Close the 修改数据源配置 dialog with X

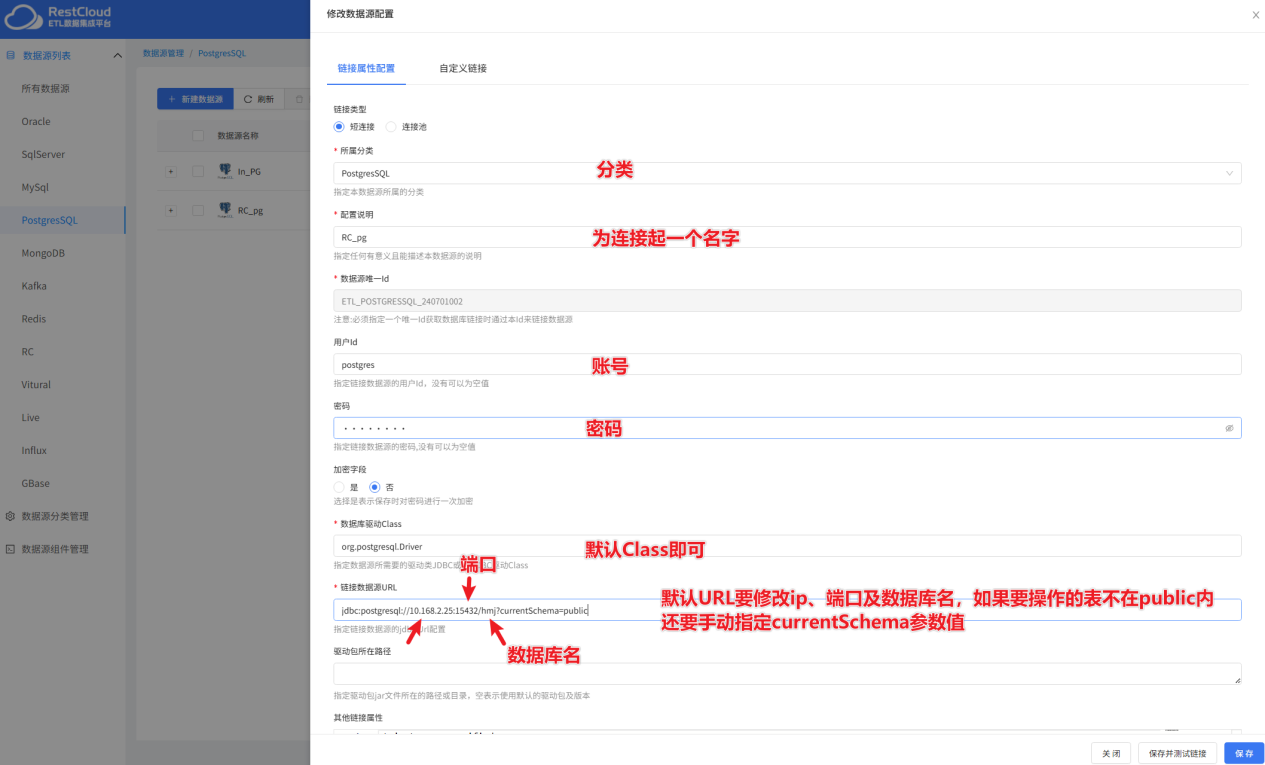pos(1255,15)
